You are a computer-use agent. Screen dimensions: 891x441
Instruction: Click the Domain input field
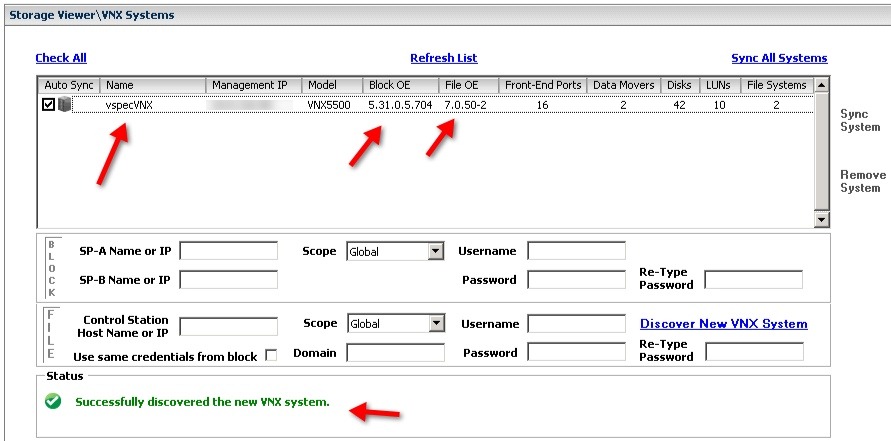[x=395, y=353]
